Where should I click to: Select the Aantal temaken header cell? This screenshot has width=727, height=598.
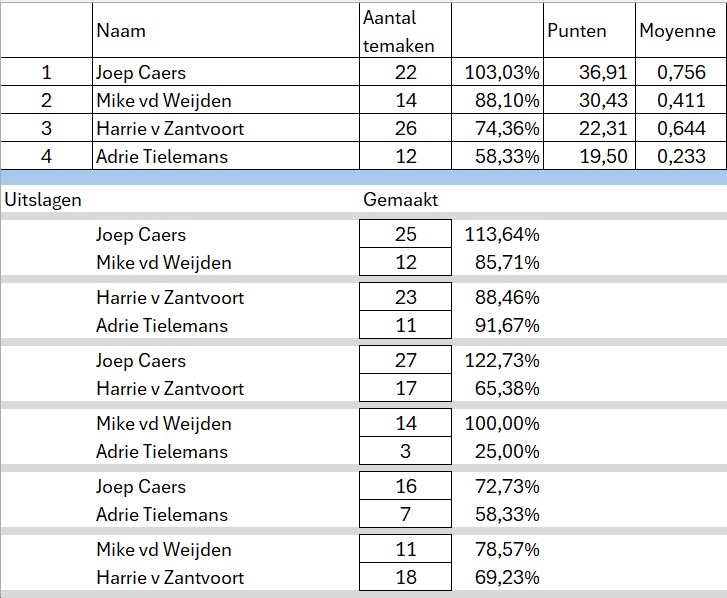point(398,31)
